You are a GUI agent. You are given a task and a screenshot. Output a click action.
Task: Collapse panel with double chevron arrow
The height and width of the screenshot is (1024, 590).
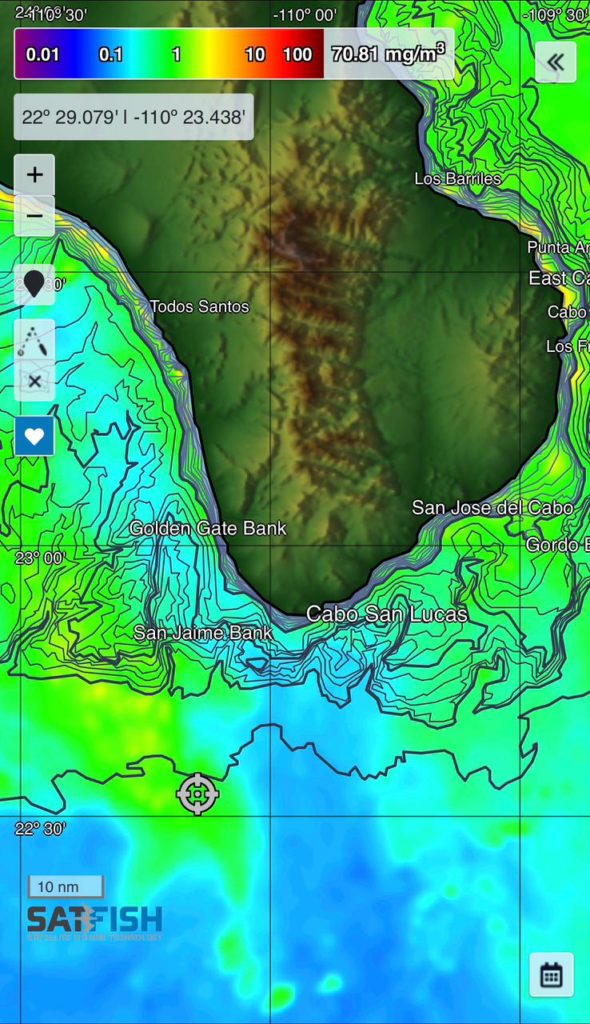point(555,62)
